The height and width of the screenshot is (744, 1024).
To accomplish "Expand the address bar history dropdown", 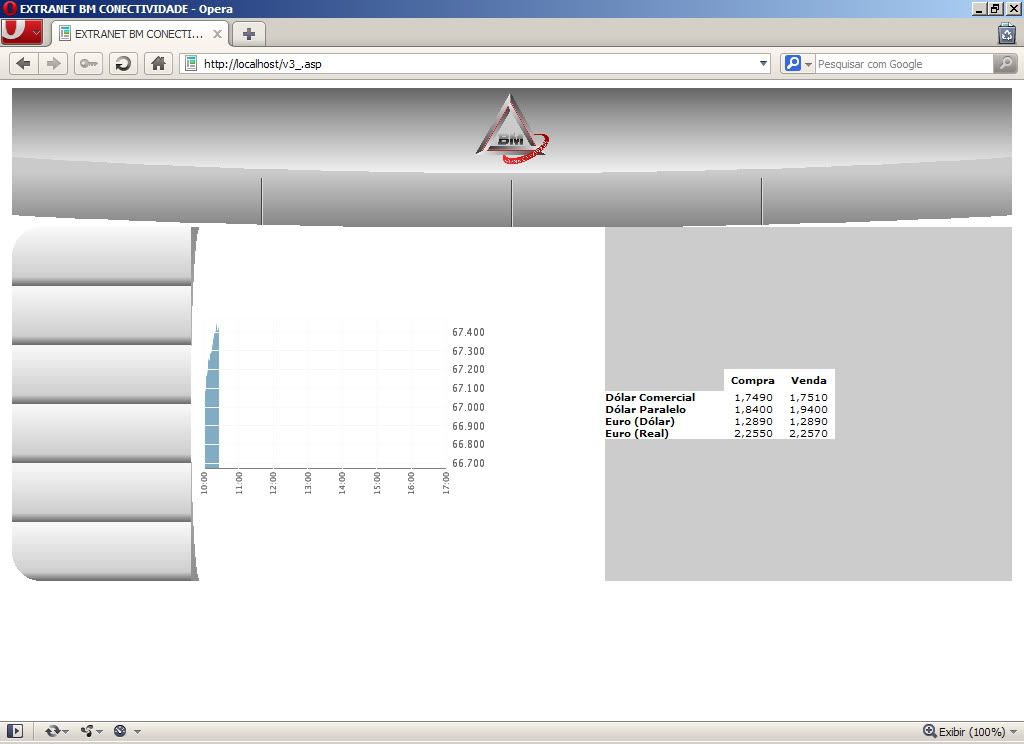I will [x=764, y=64].
